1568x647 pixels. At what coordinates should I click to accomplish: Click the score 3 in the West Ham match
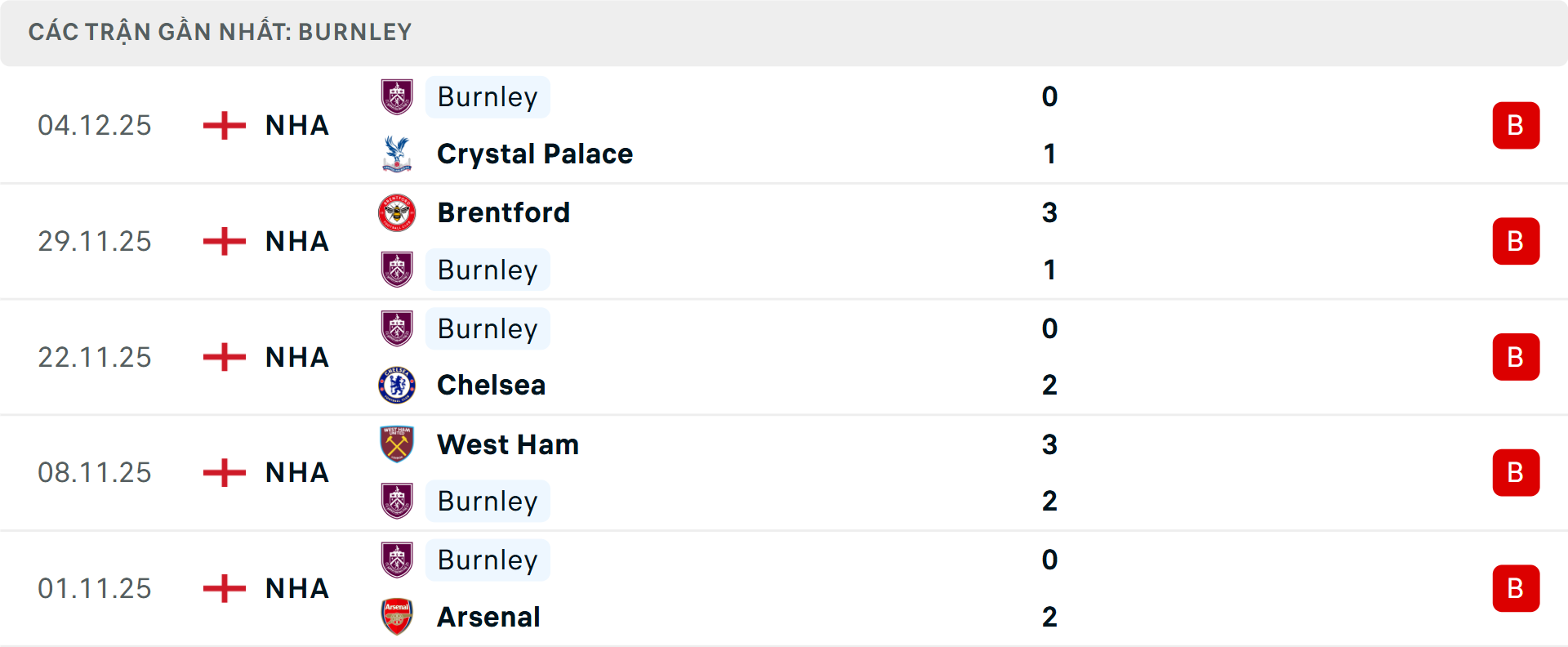1051,445
